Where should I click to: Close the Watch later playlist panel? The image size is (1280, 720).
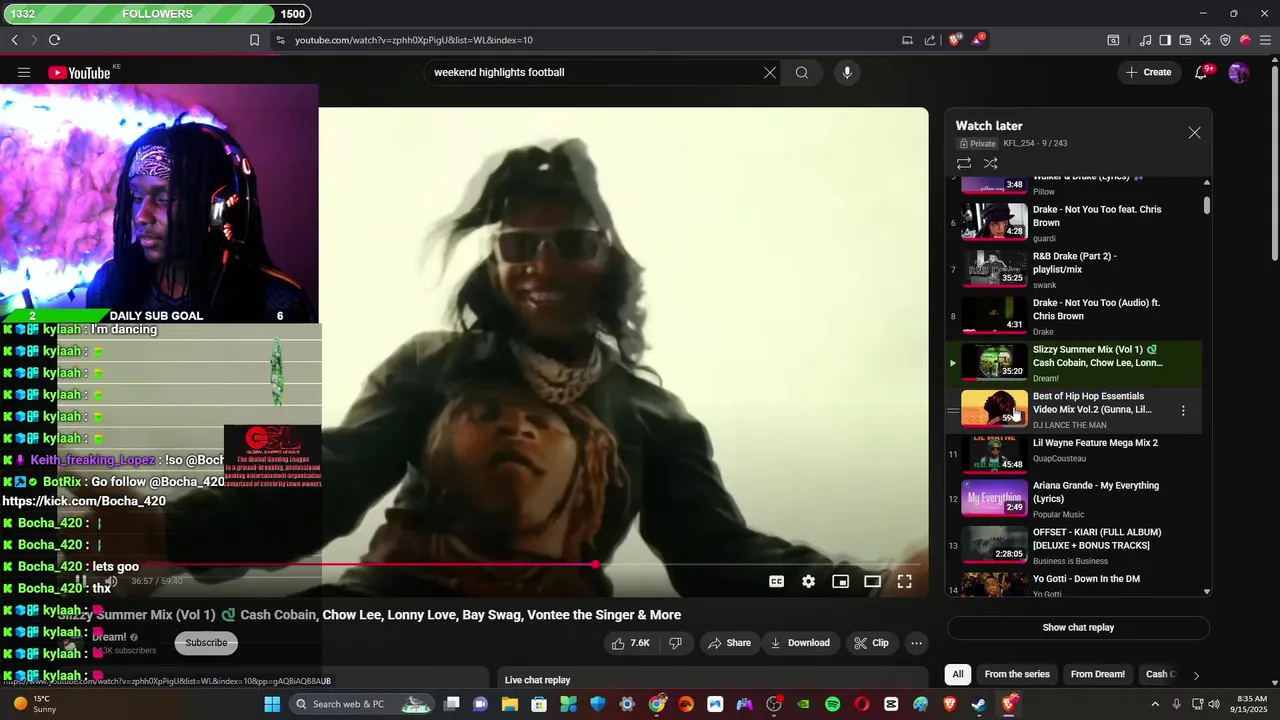[1194, 133]
